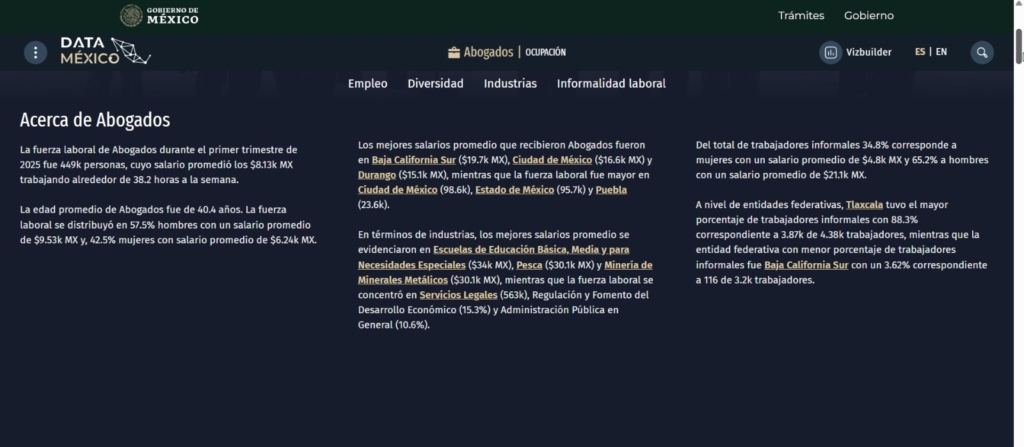Switch language to EN
The height and width of the screenshot is (447, 1024).
941,52
